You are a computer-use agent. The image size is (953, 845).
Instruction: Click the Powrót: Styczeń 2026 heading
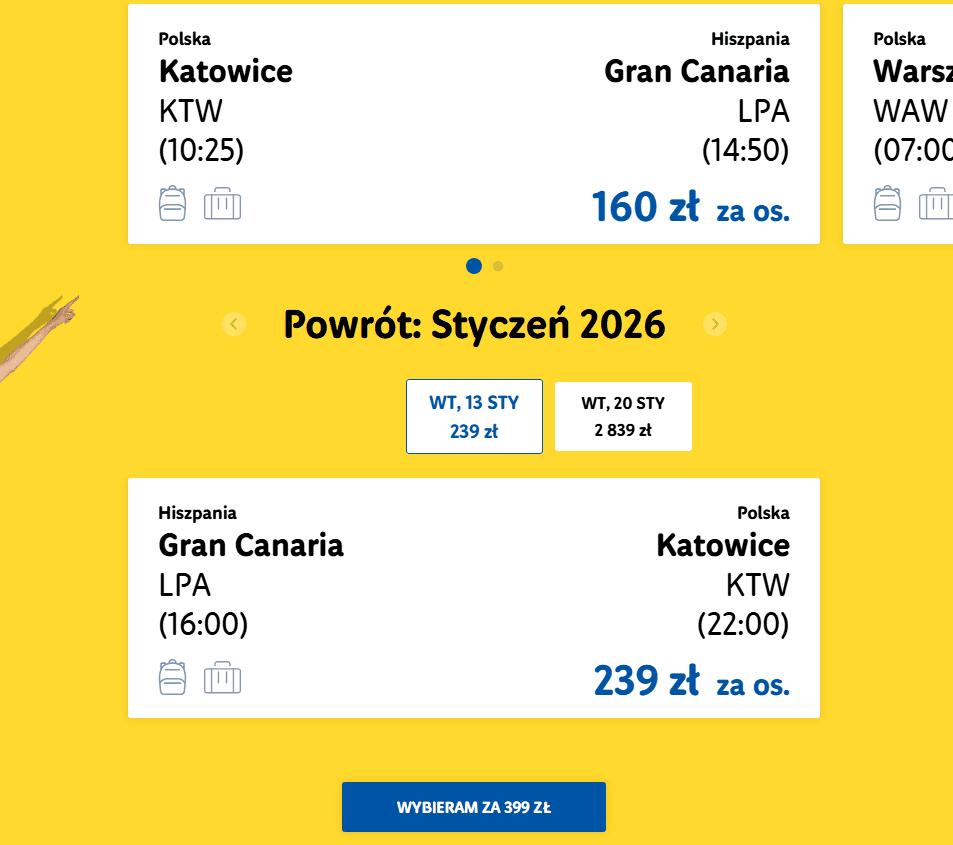click(x=474, y=324)
